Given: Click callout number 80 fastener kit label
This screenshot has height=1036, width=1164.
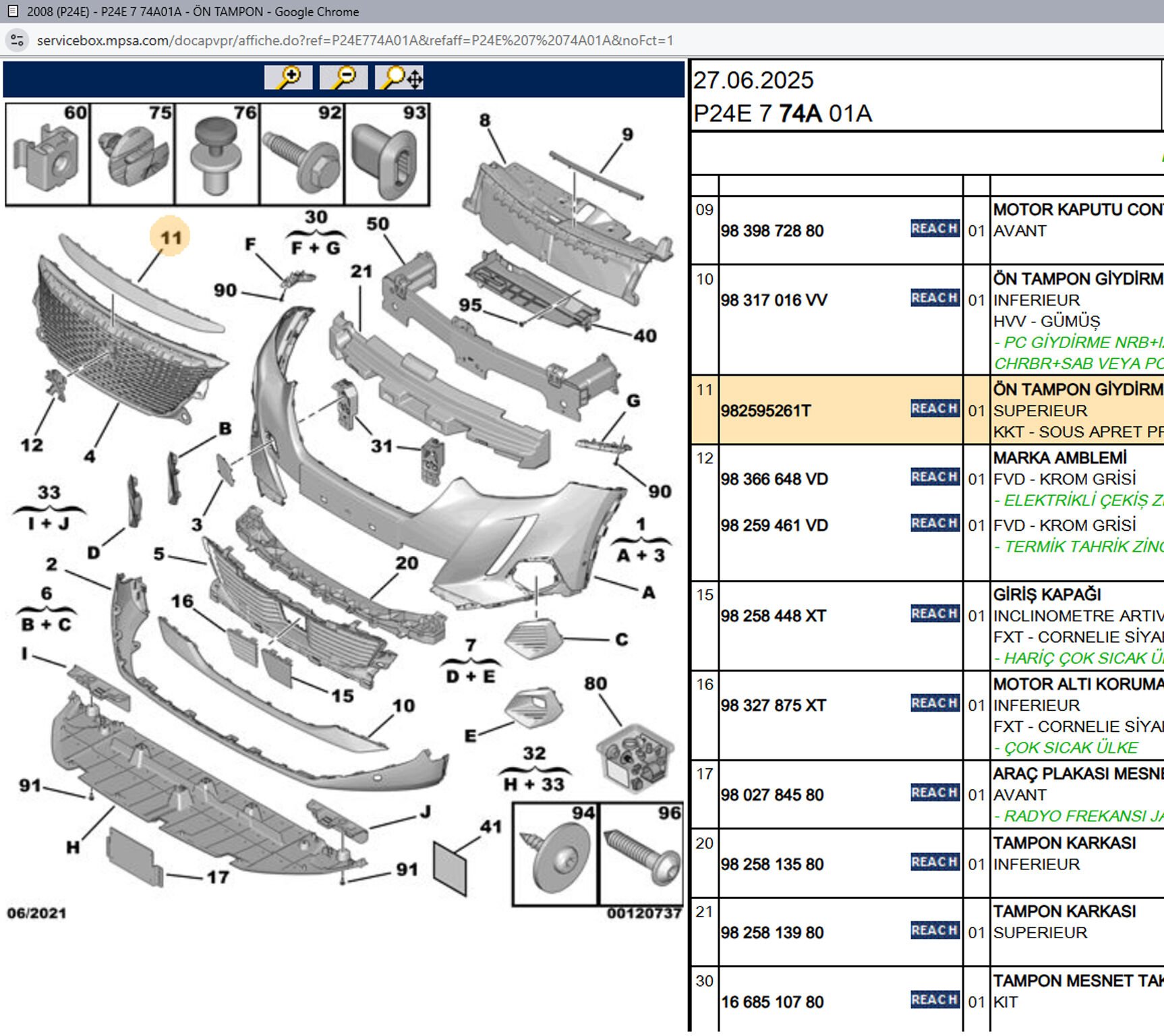Looking at the screenshot, I should point(595,684).
